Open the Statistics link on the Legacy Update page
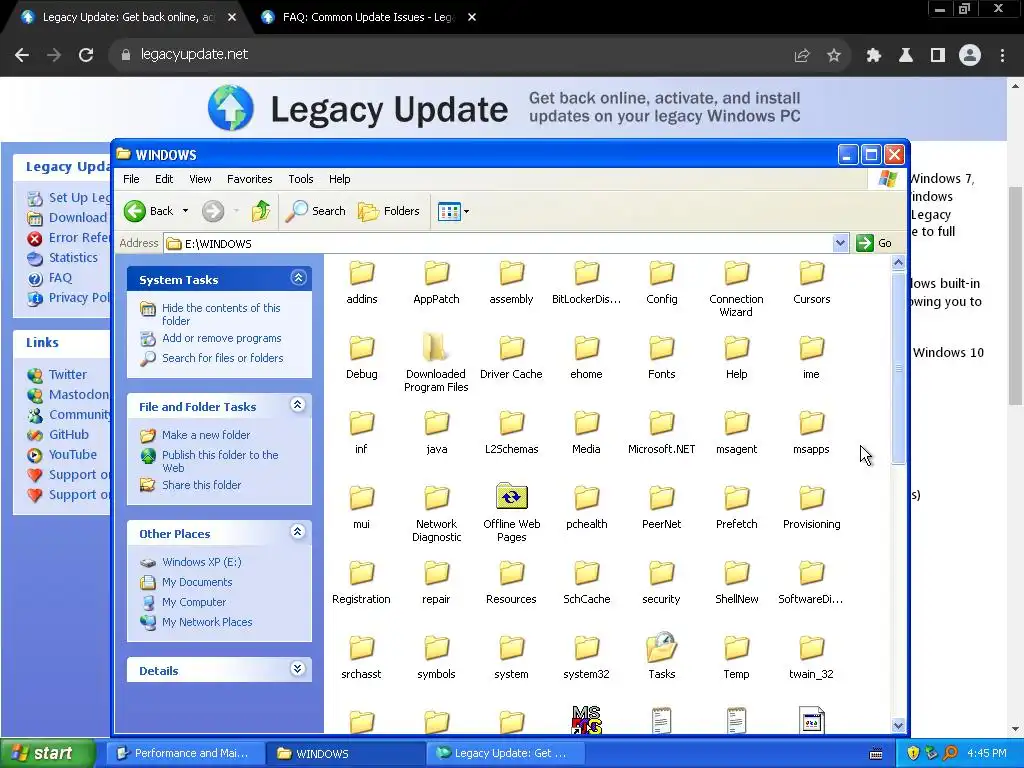The height and width of the screenshot is (768, 1024). (72, 257)
